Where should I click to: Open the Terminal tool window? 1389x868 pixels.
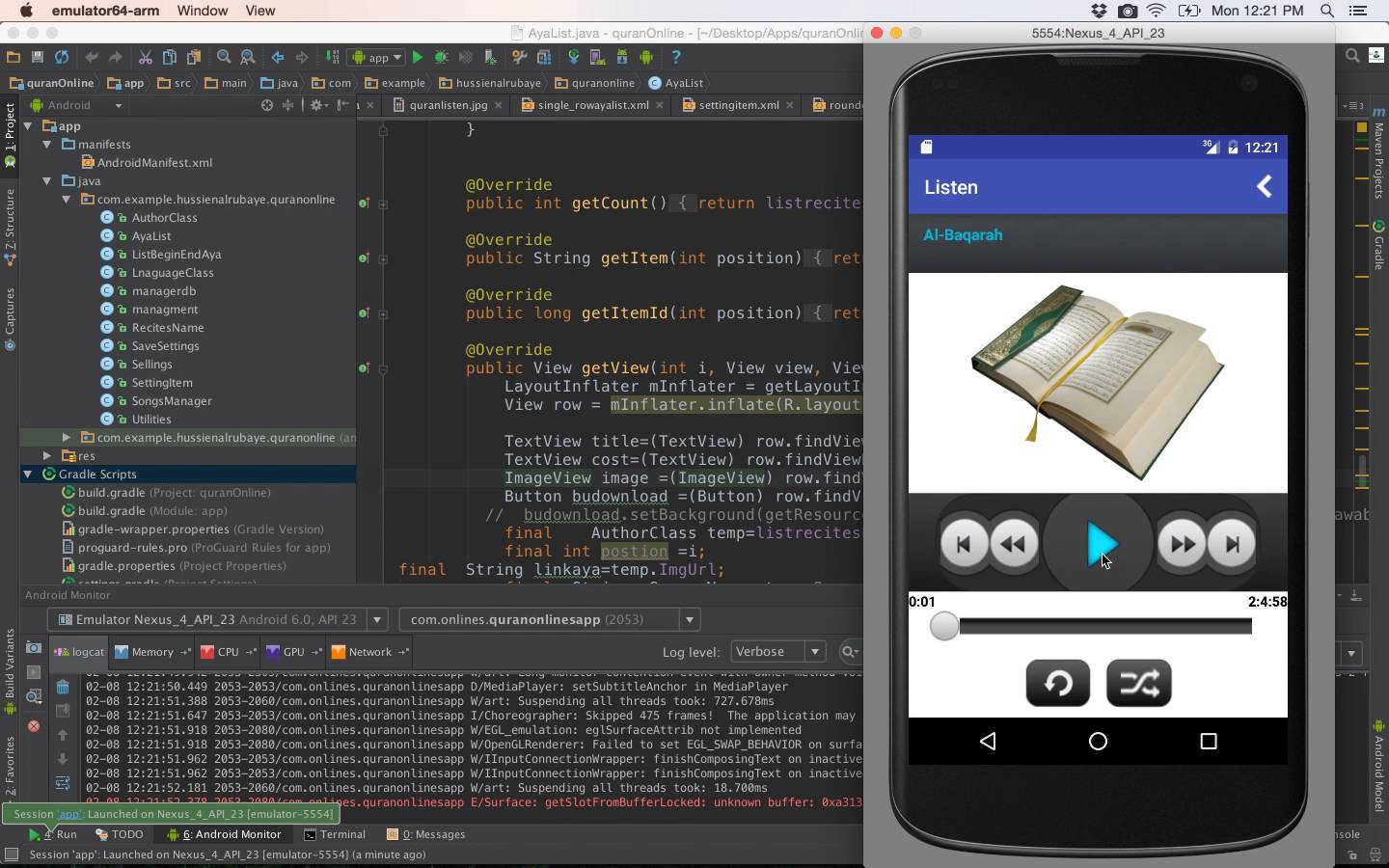pos(335,834)
